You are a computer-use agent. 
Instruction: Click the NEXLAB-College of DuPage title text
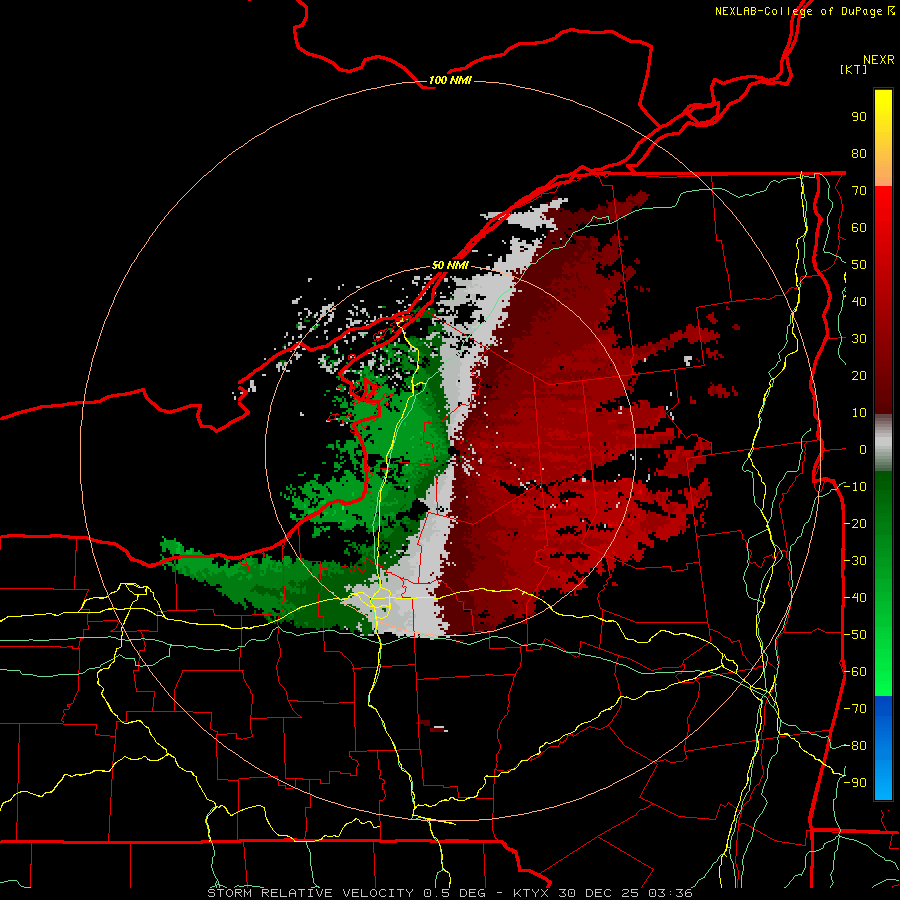[804, 11]
